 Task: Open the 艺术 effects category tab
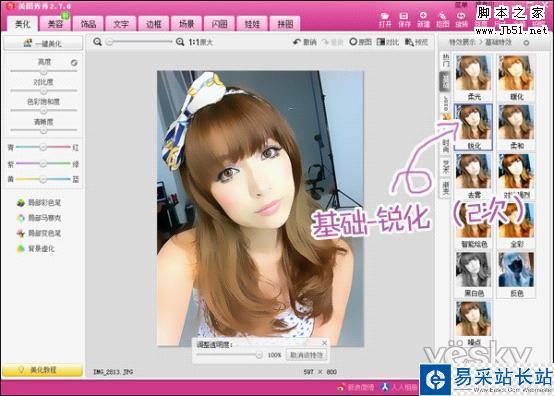(x=446, y=166)
